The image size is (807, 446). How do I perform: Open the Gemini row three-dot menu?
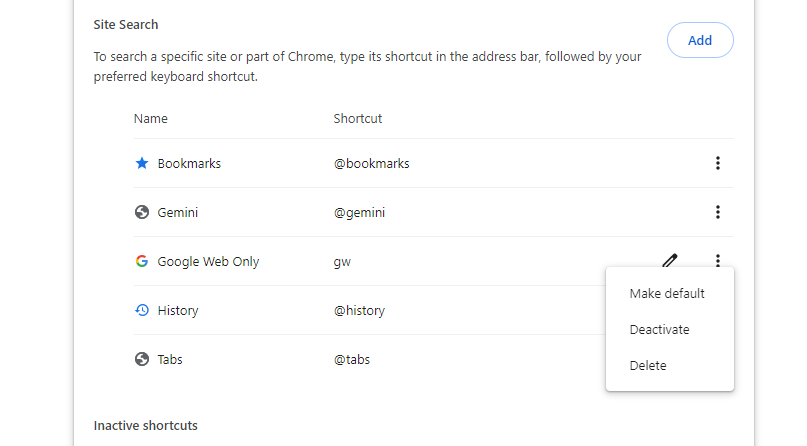pyautogui.click(x=717, y=212)
